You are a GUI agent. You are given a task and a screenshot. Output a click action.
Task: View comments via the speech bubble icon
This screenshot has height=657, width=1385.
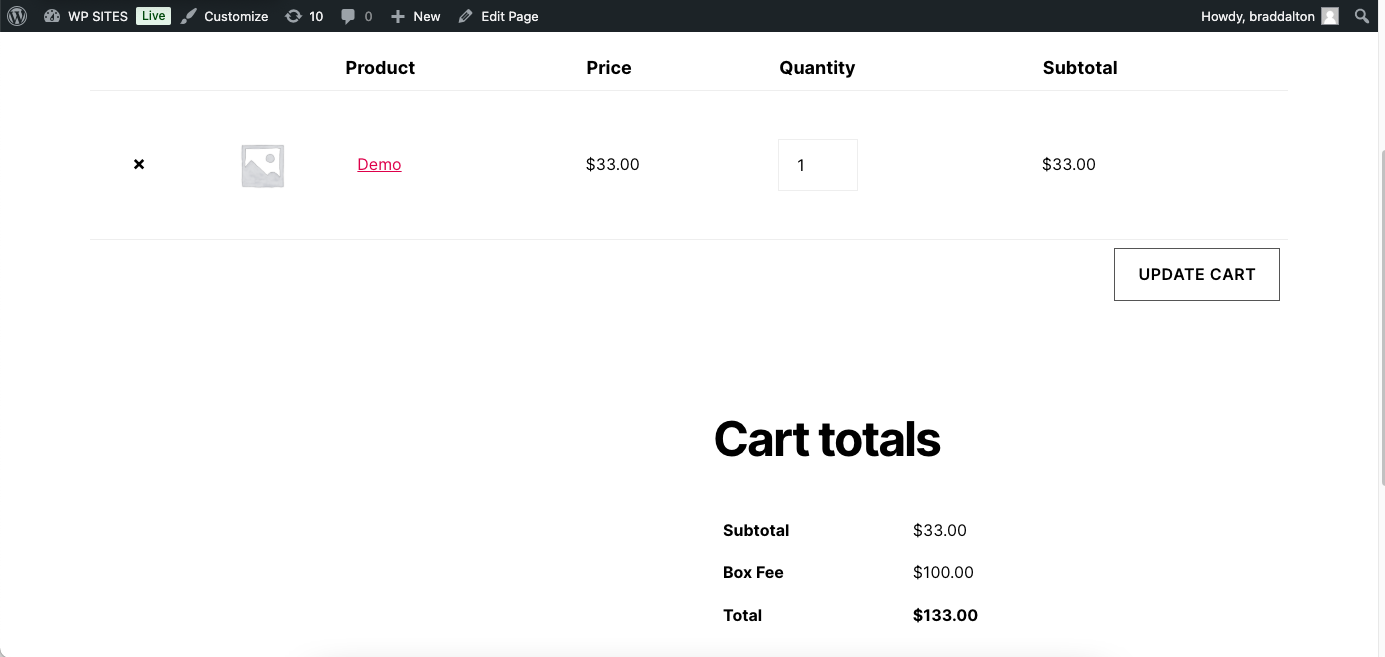tap(356, 16)
